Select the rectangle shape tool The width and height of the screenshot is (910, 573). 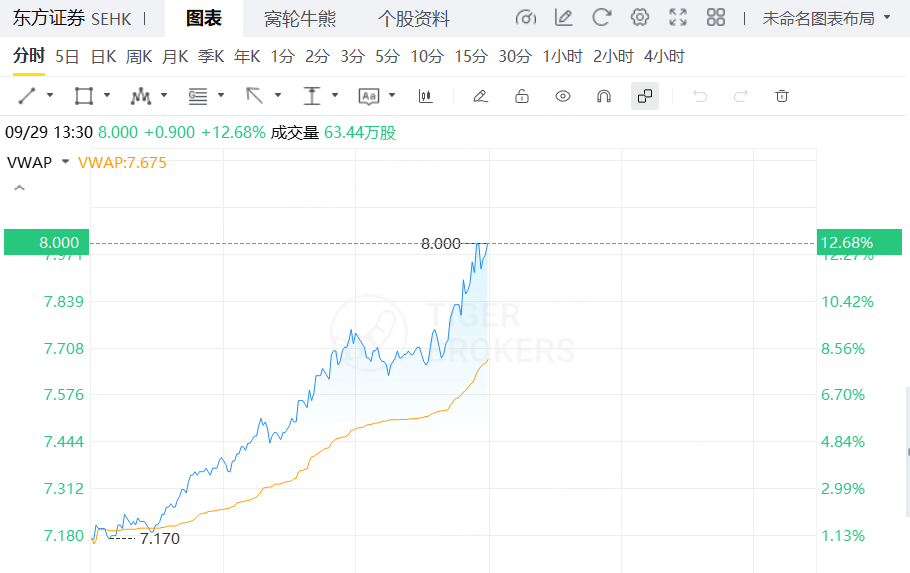click(84, 96)
